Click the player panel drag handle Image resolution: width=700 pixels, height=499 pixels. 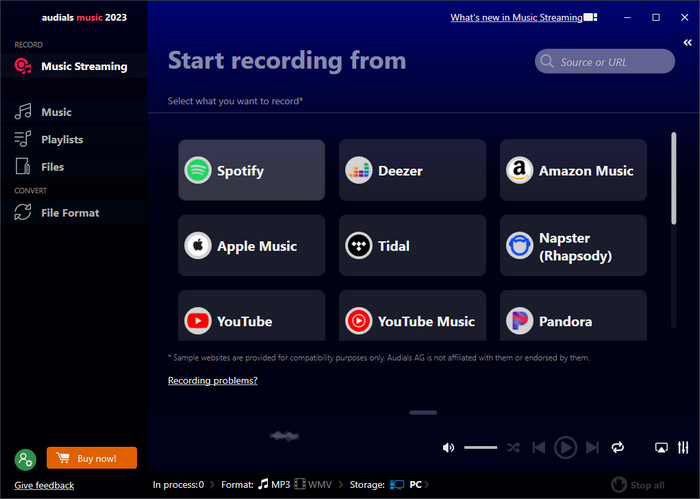coord(423,413)
